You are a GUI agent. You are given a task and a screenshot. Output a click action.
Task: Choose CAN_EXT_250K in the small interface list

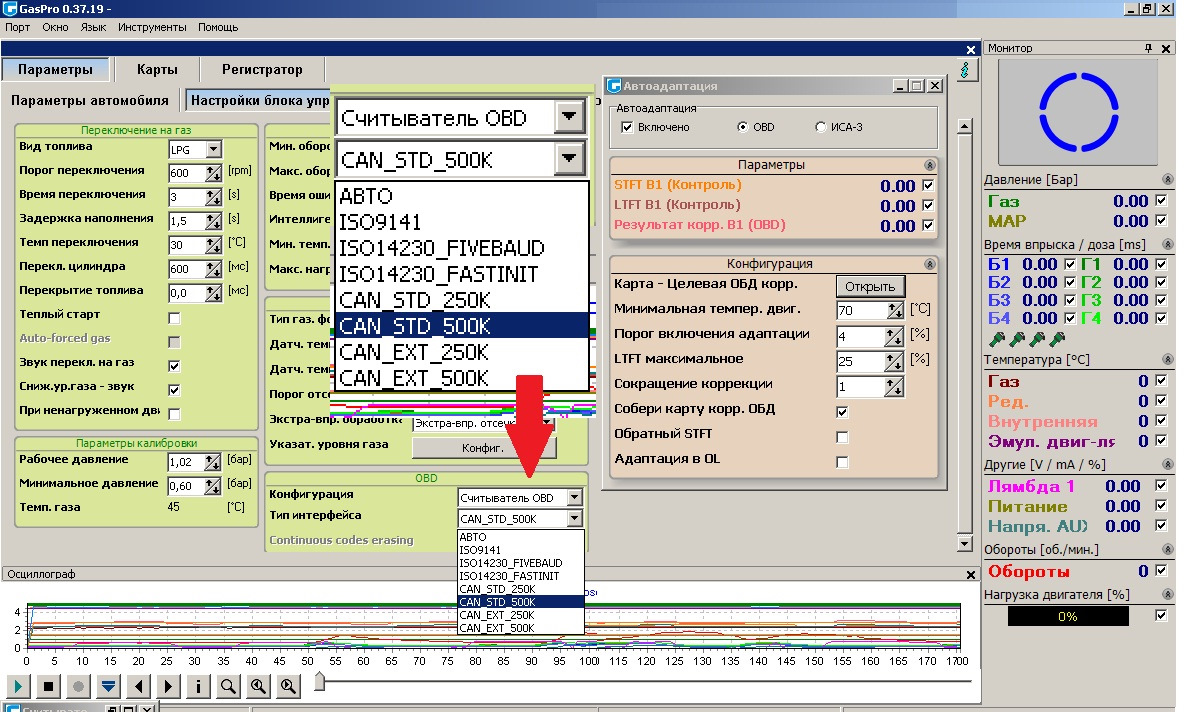(495, 615)
